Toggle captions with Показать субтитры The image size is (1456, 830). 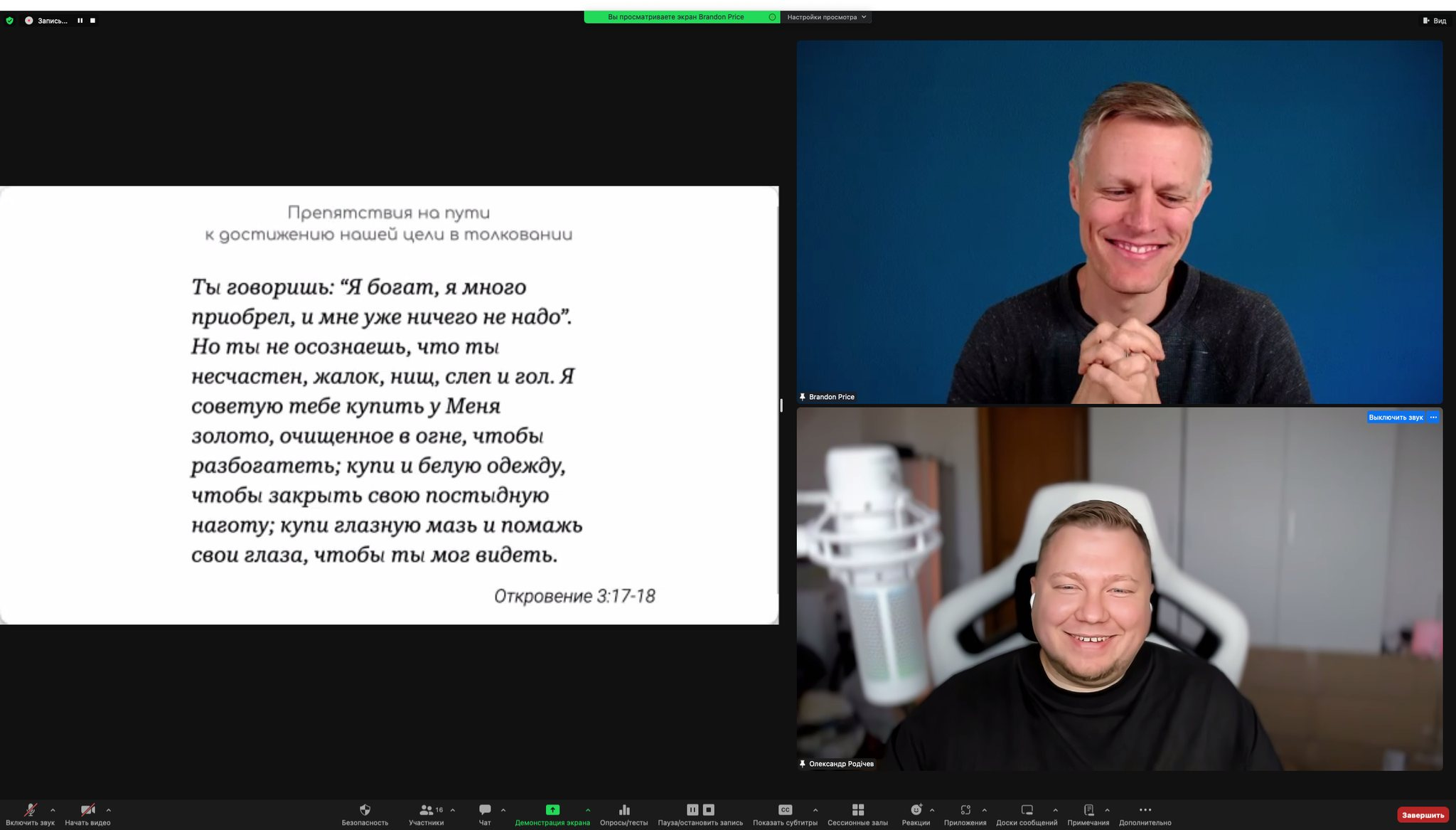pos(785,810)
